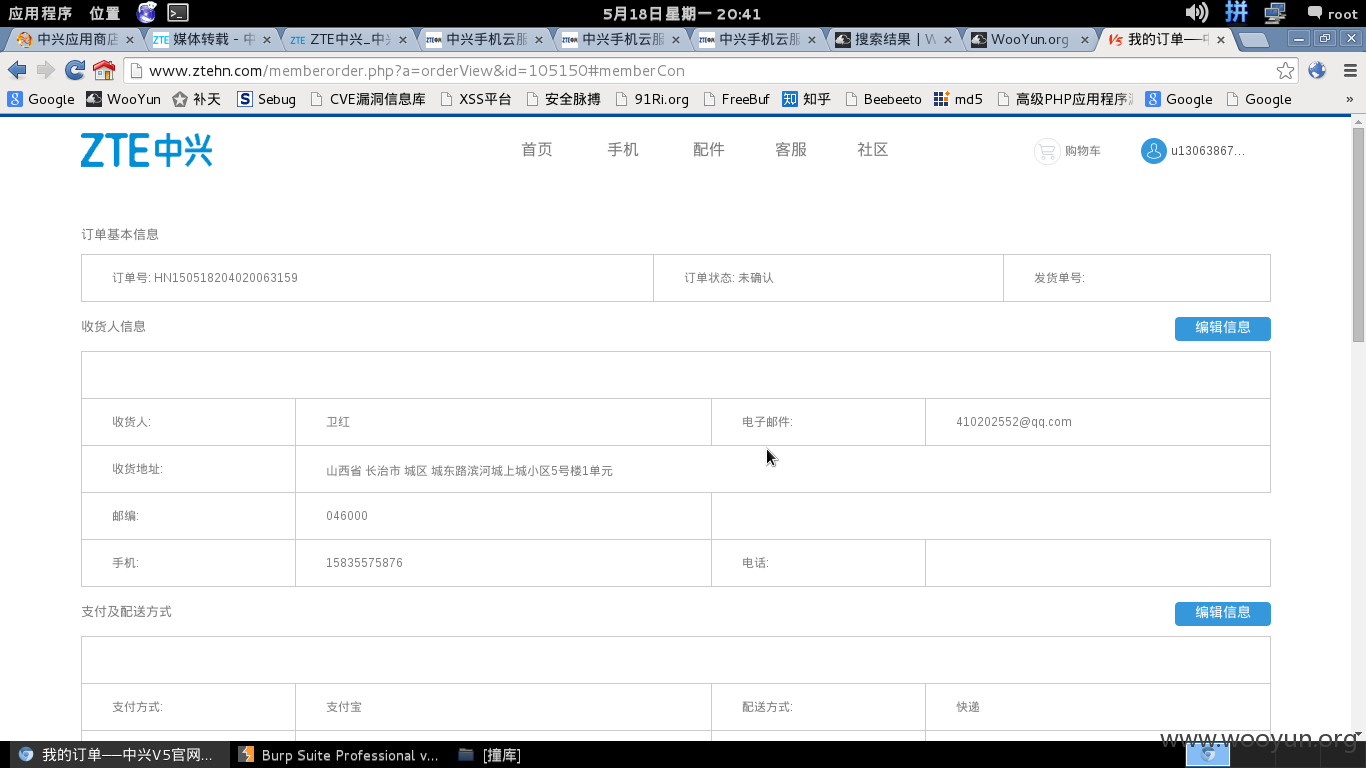Click 编辑信息 for 支付及配送方式
Viewport: 1366px width, 768px height.
click(x=1223, y=613)
